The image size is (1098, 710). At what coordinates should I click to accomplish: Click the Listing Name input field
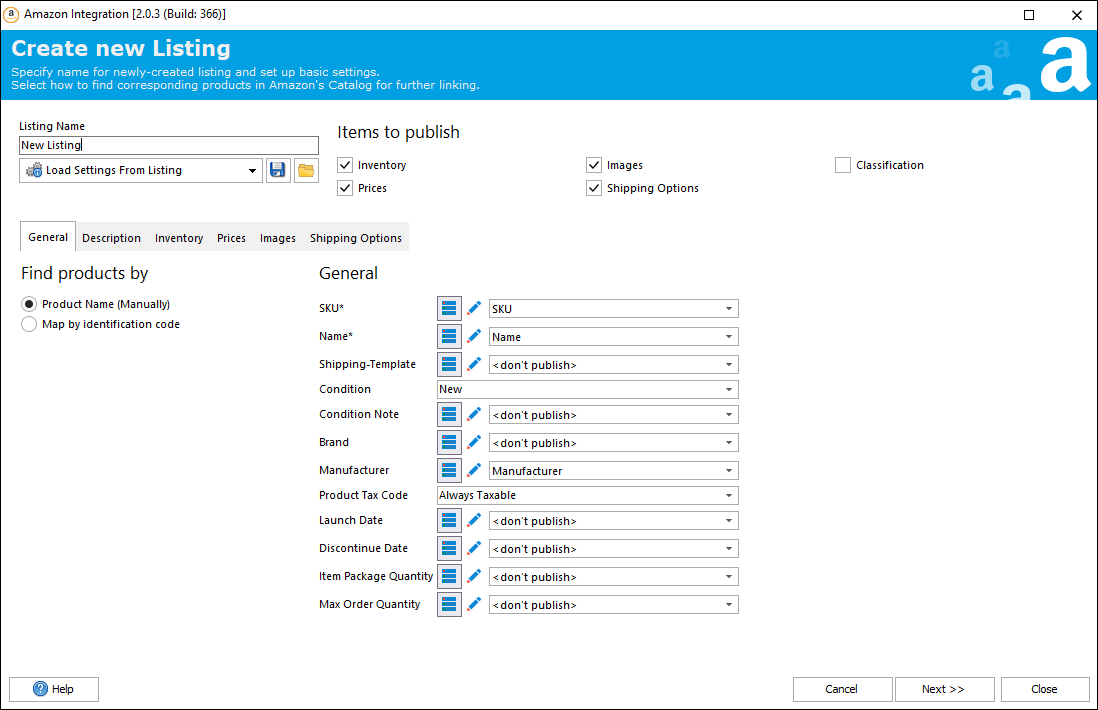pyautogui.click(x=169, y=145)
